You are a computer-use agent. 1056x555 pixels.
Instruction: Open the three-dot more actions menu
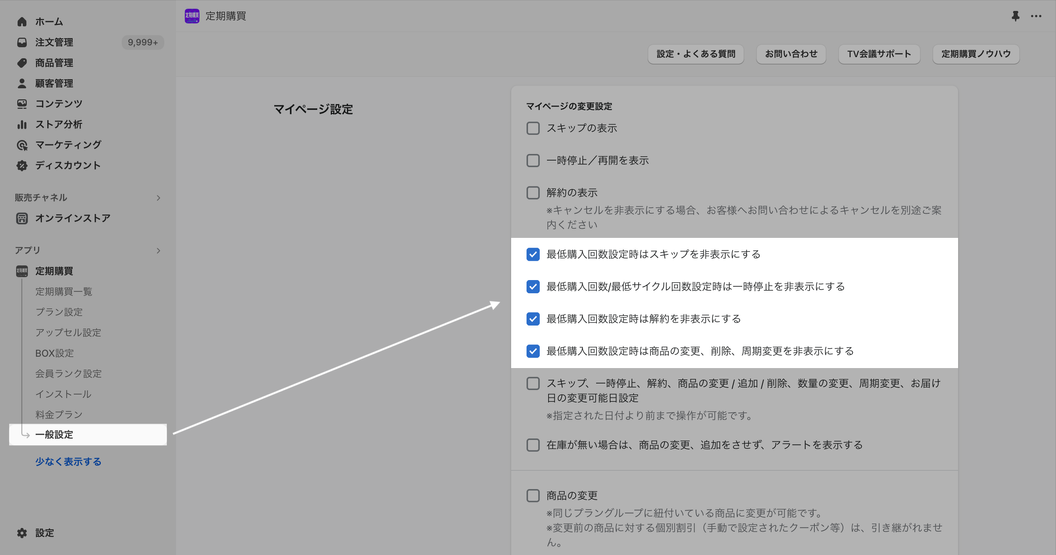1036,16
